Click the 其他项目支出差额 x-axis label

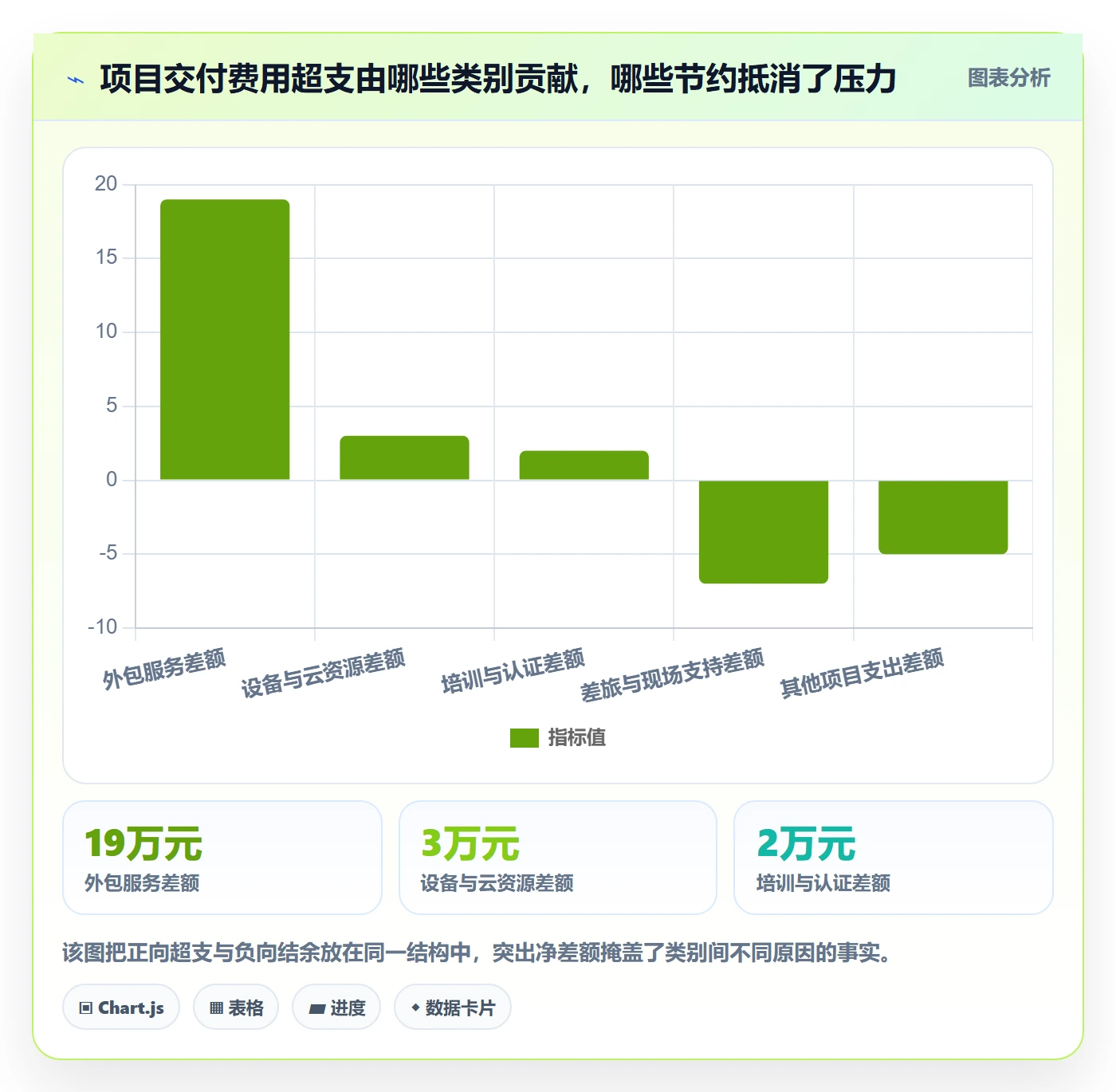(863, 673)
